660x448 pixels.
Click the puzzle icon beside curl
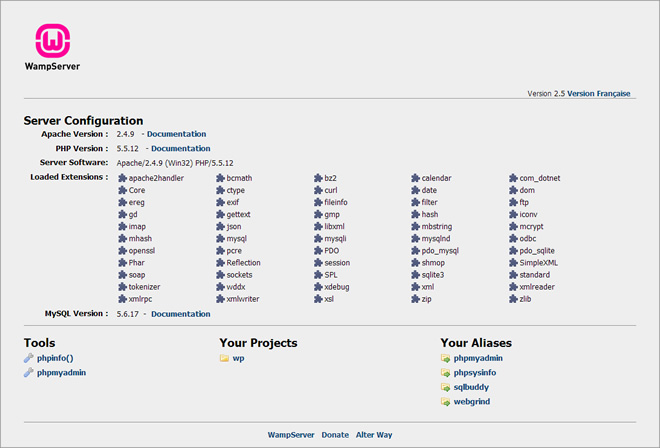(x=318, y=190)
